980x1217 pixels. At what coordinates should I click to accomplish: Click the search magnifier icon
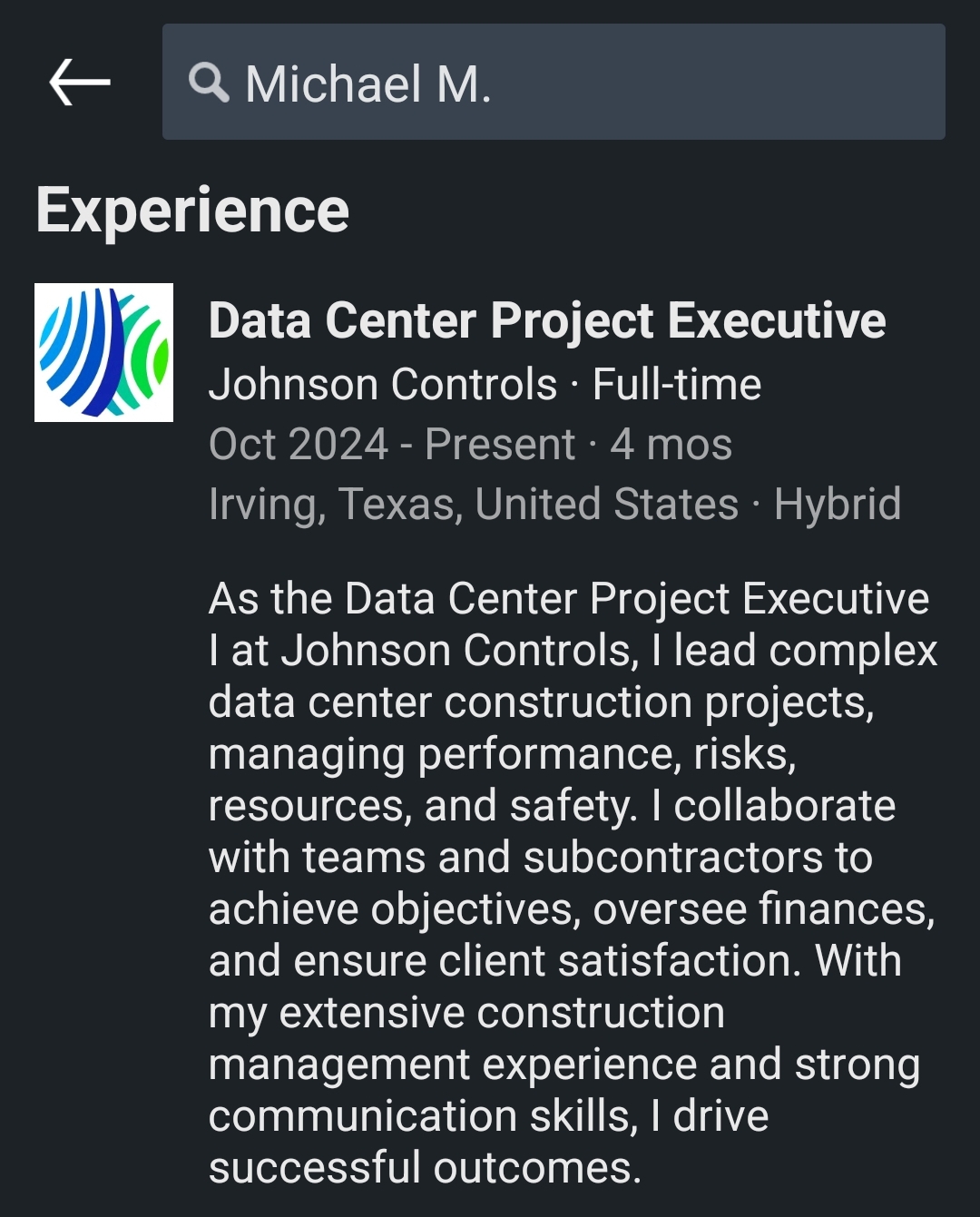tap(209, 83)
